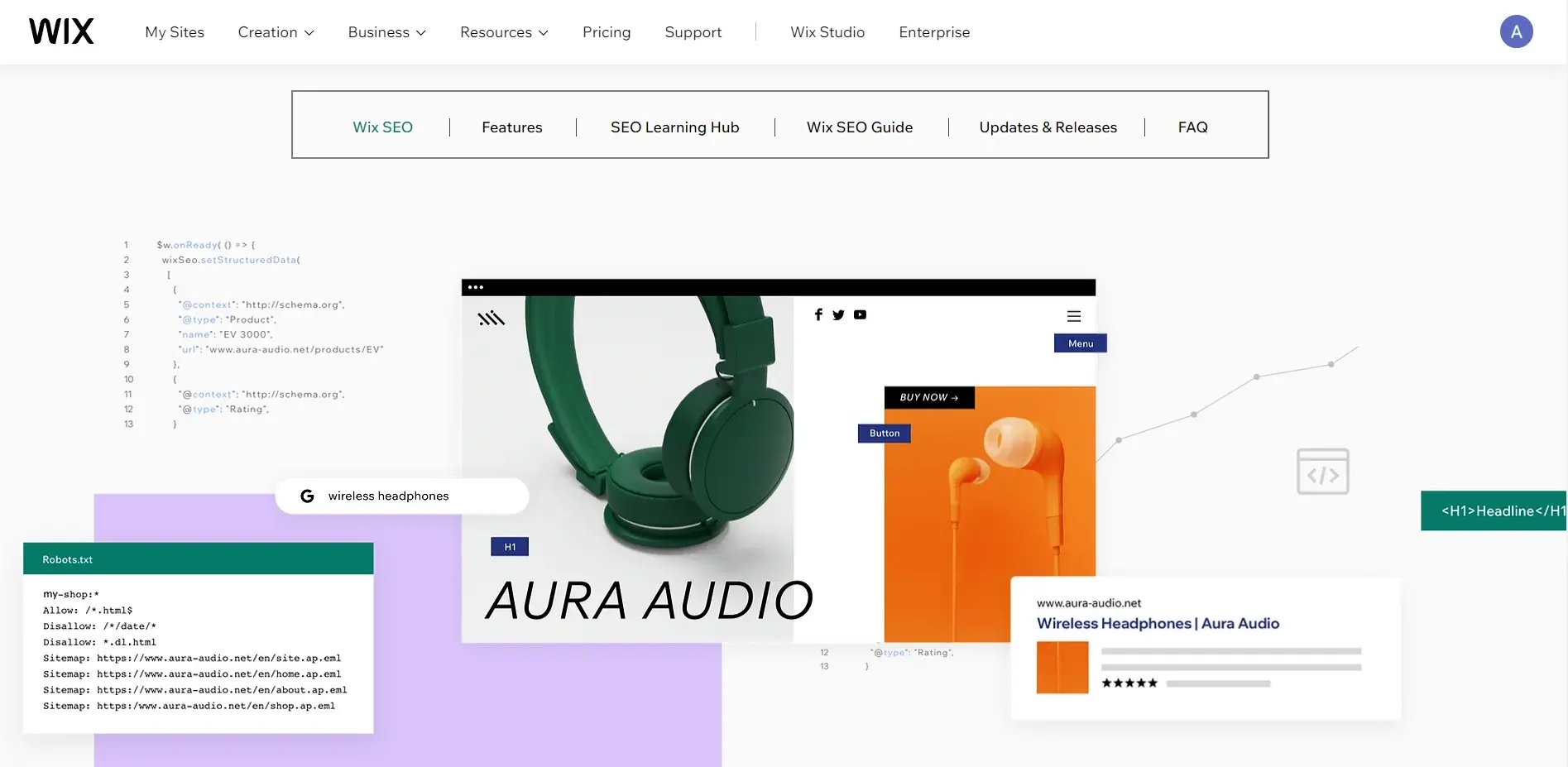The image size is (1568, 767).
Task: Click the blue Menu label
Action: coord(1081,343)
